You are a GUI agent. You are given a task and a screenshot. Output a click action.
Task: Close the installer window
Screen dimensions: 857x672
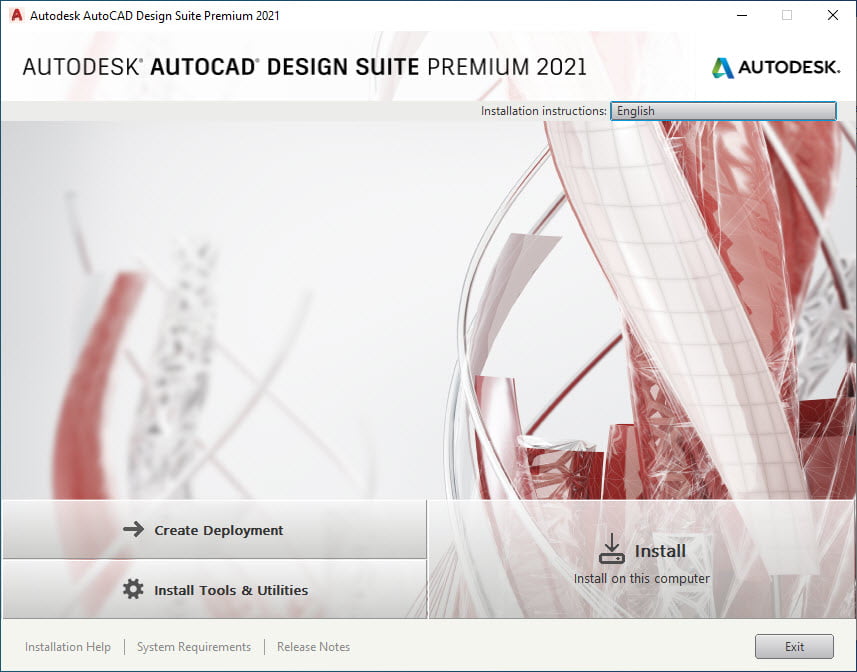(x=832, y=15)
